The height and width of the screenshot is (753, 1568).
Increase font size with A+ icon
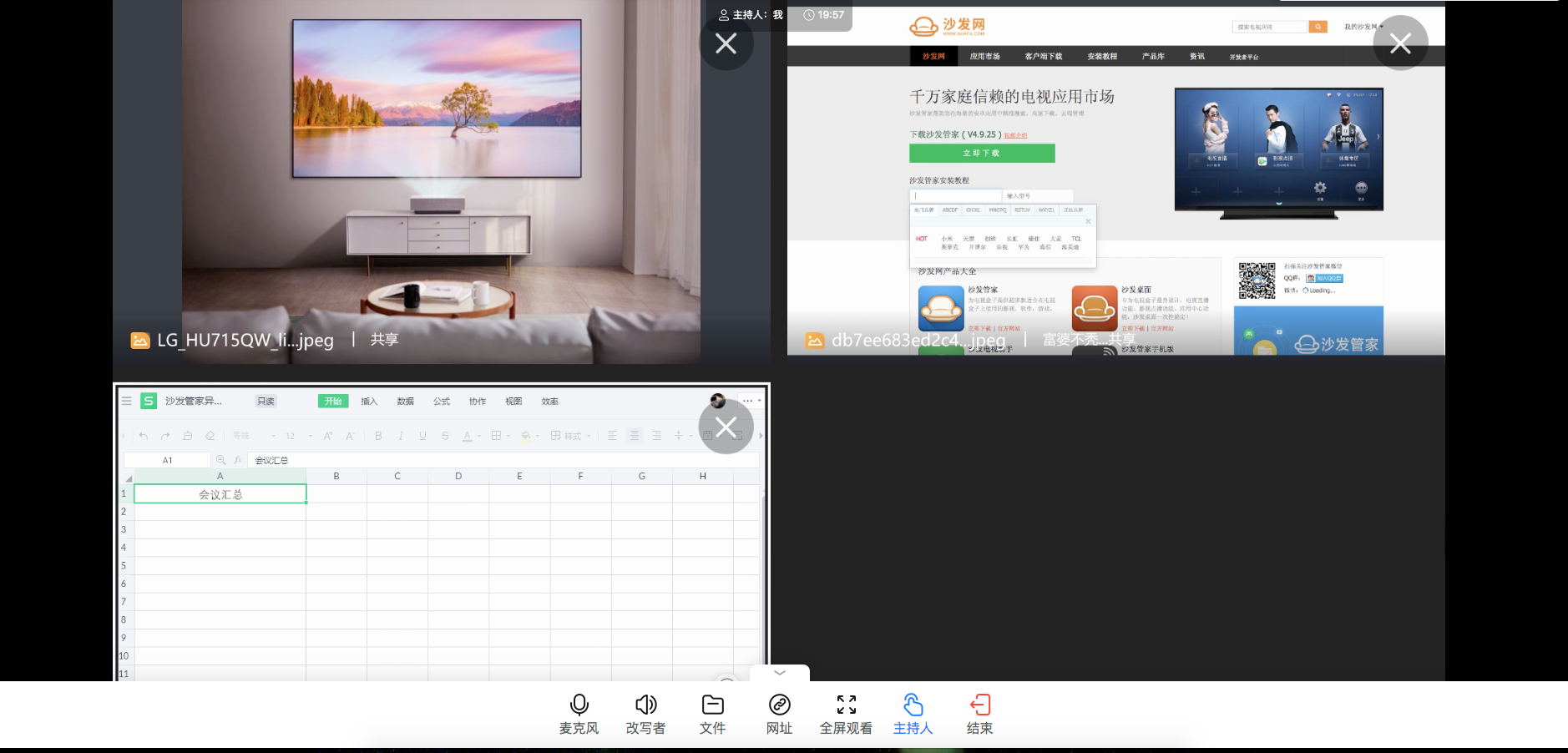[328, 436]
